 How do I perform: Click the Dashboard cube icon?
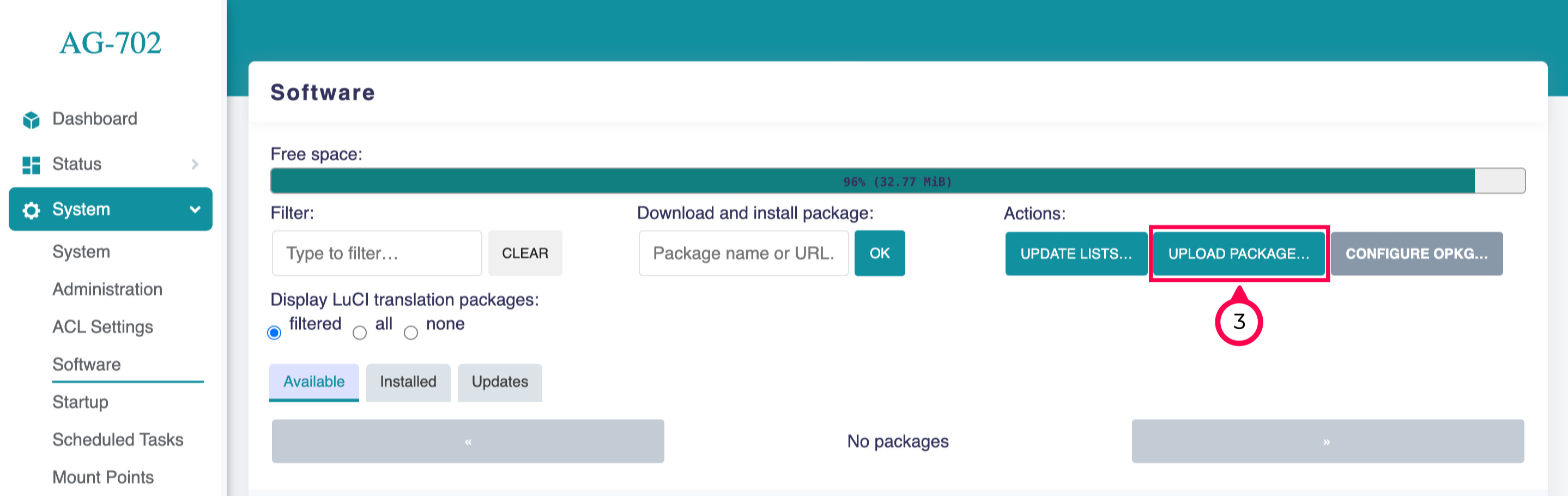[x=31, y=120]
